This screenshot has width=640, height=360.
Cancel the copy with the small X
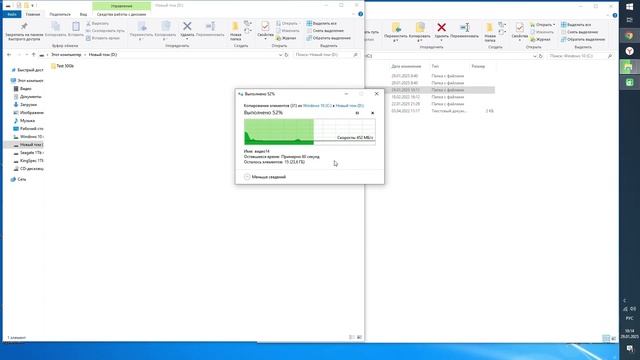[372, 113]
